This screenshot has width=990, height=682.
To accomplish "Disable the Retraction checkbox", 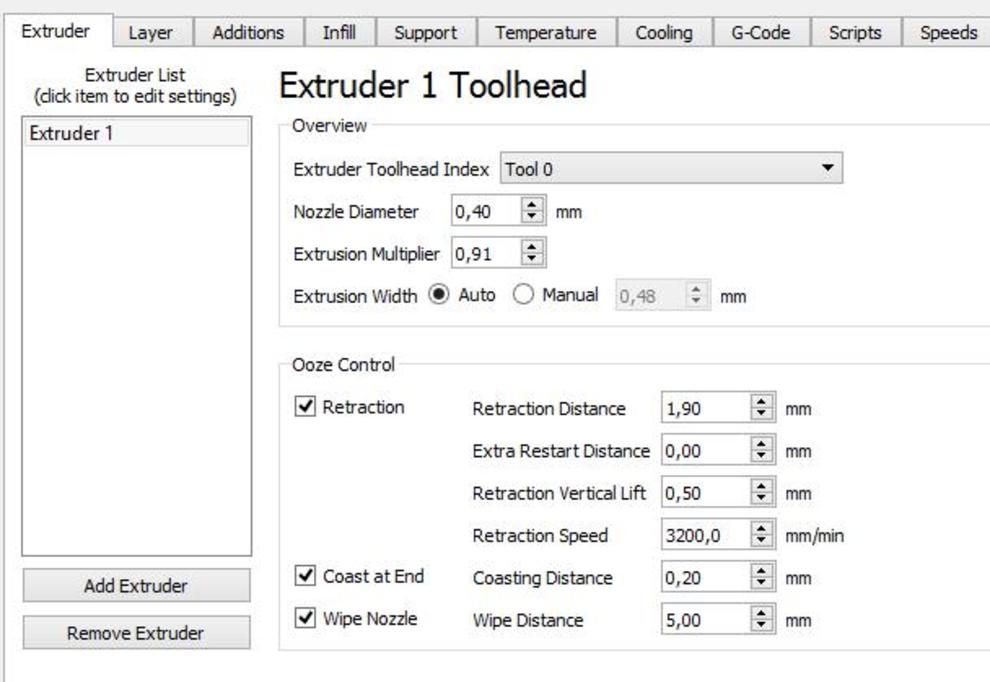I will [x=306, y=407].
